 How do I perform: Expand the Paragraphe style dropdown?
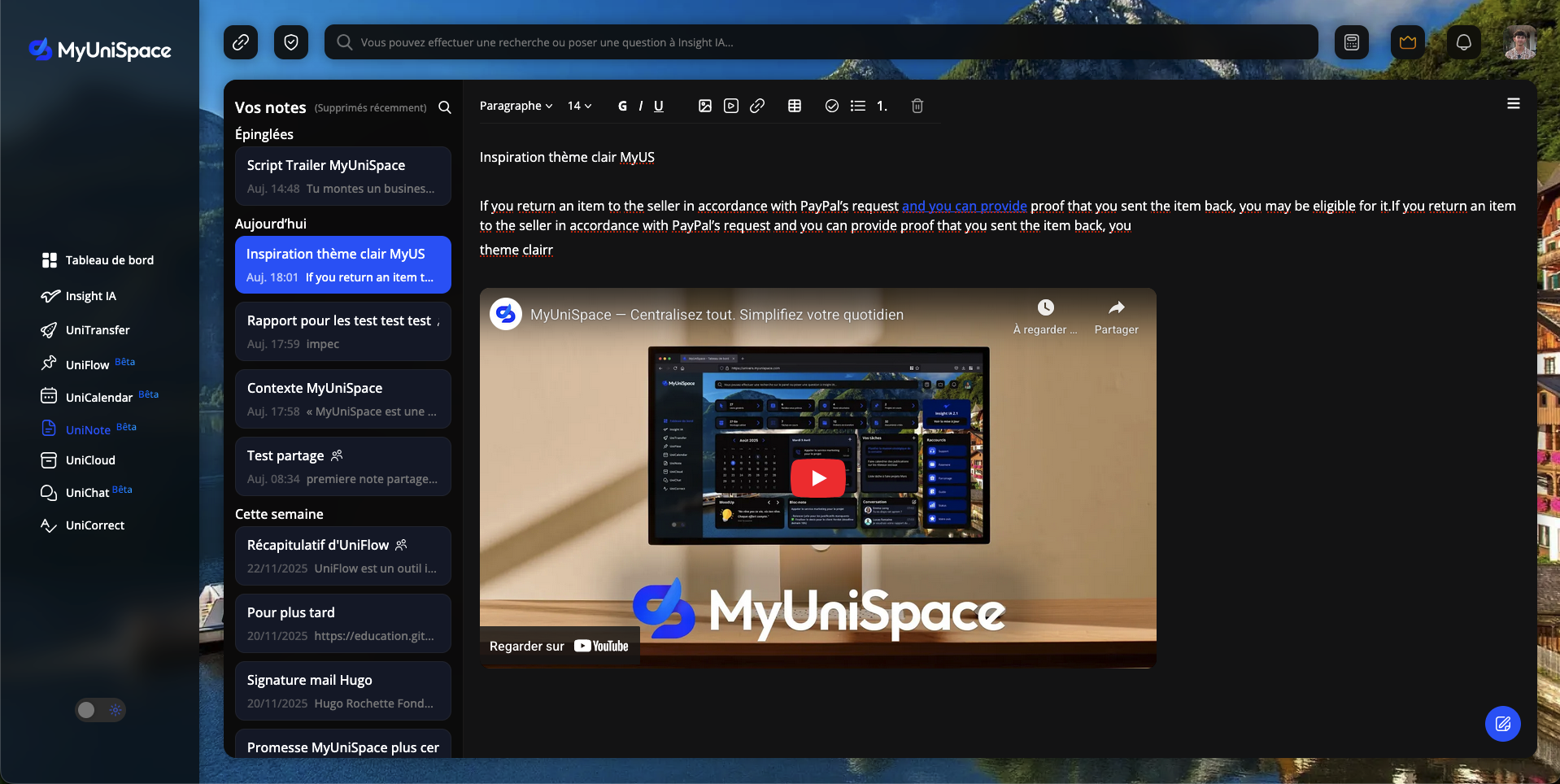pos(516,106)
